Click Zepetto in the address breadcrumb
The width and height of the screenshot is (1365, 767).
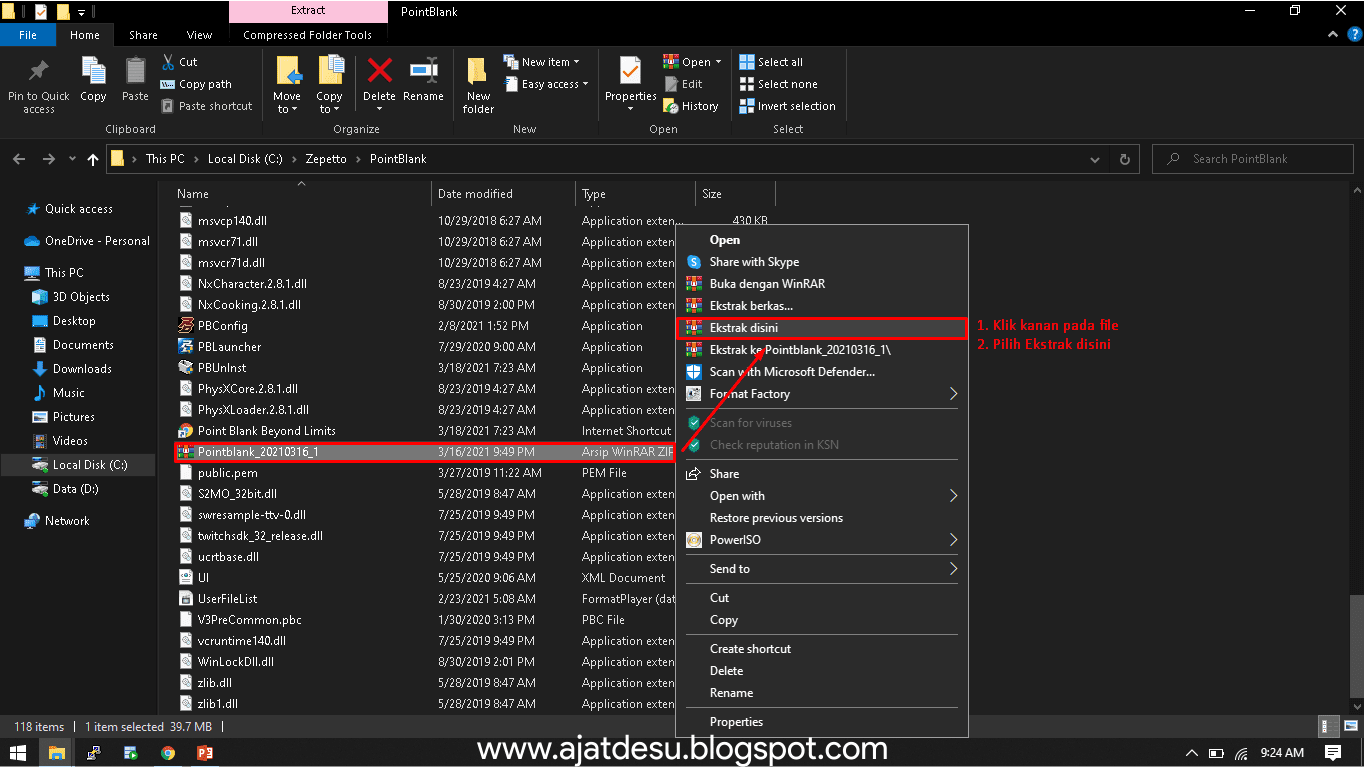tap(326, 159)
